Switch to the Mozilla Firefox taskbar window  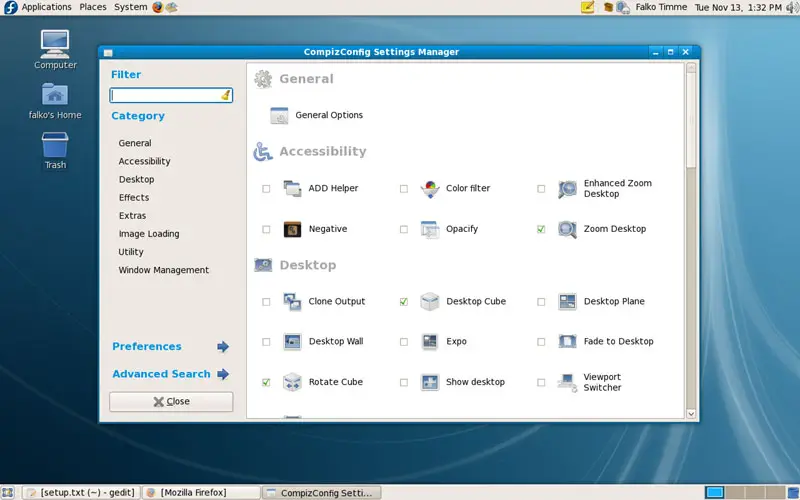(x=201, y=492)
